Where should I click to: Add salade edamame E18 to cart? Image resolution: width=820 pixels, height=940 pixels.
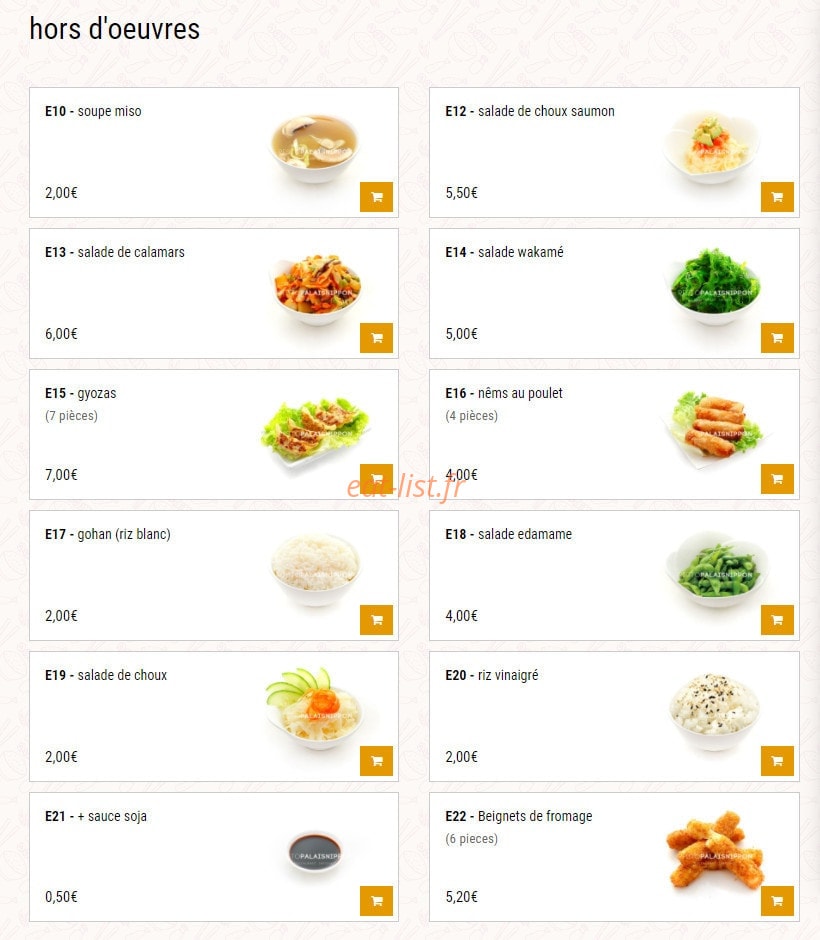click(x=777, y=620)
